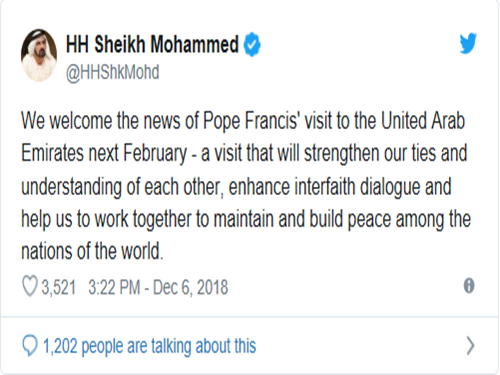Click the Dec 6, 2018 date
The image size is (500, 375).
(x=190, y=287)
